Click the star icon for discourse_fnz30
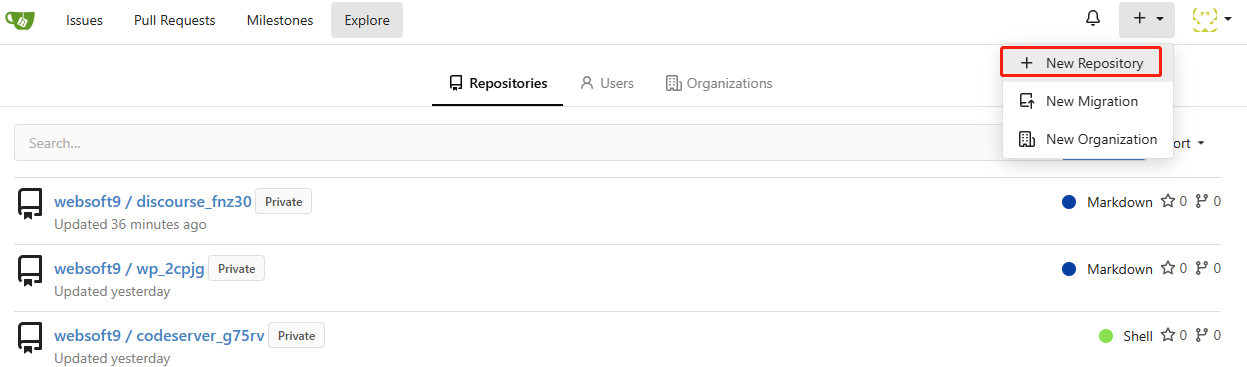 1167,201
